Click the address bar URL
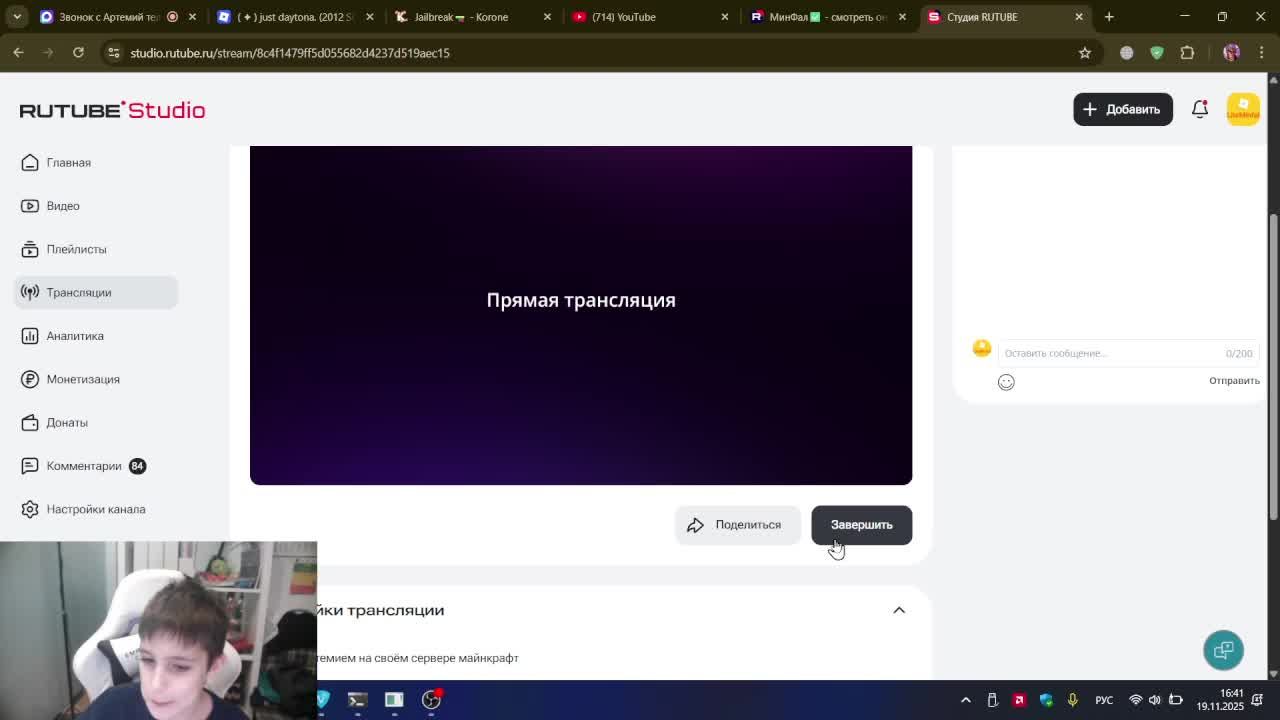 290,53
